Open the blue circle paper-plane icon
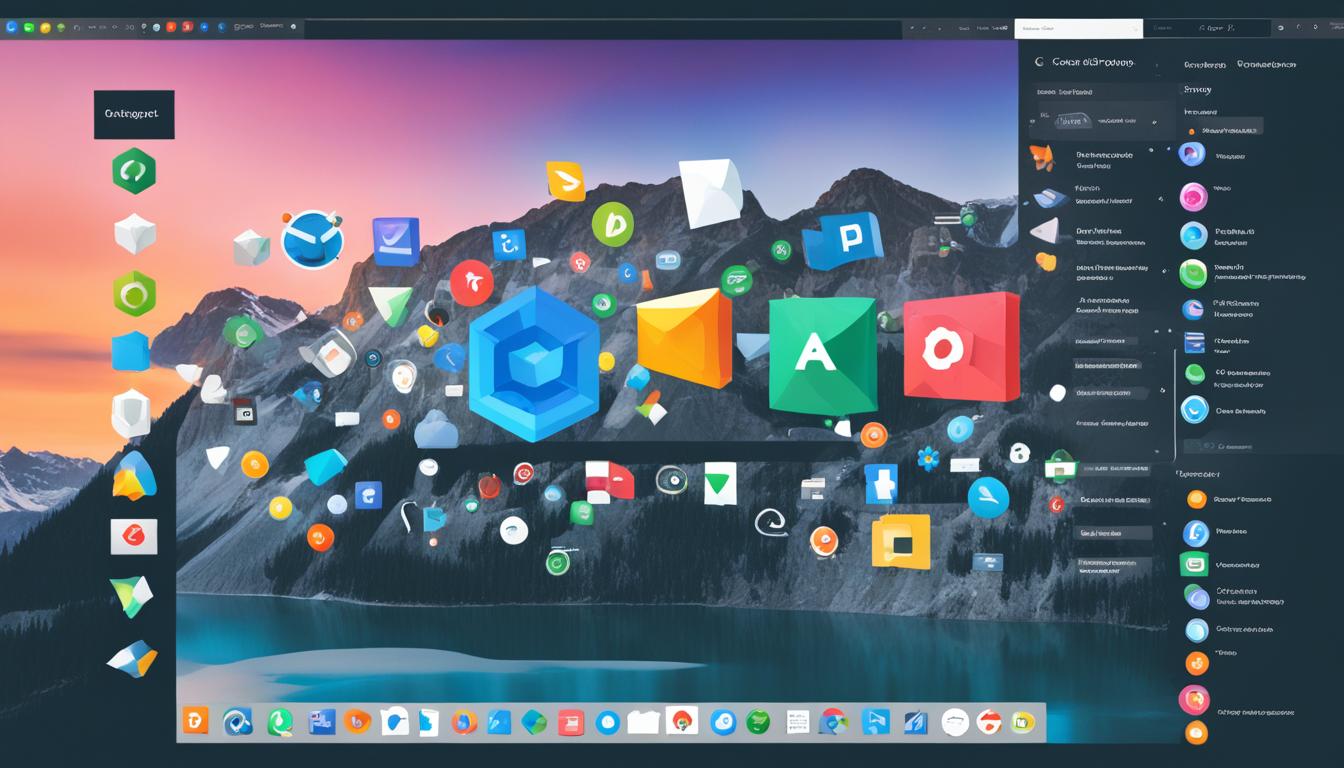The width and height of the screenshot is (1344, 768). [988, 497]
